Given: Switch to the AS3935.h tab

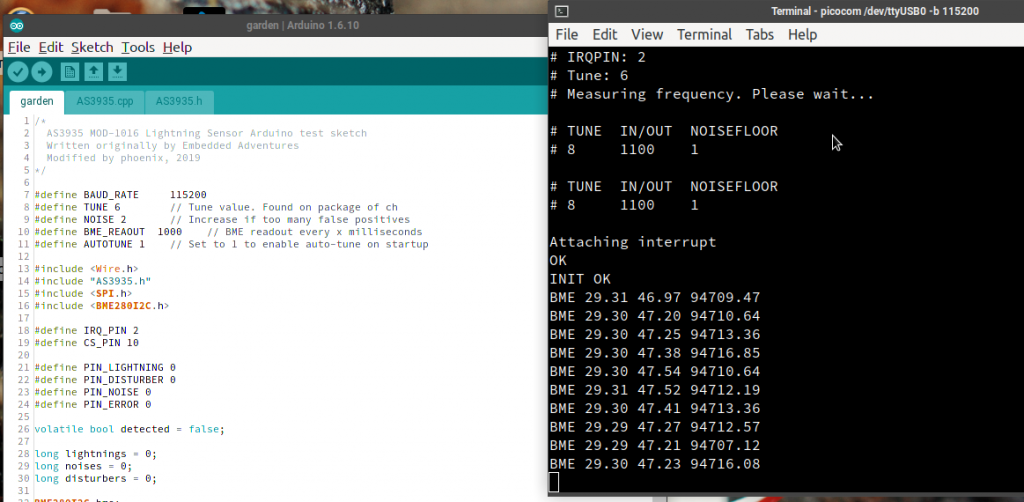Looking at the screenshot, I should pyautogui.click(x=179, y=102).
